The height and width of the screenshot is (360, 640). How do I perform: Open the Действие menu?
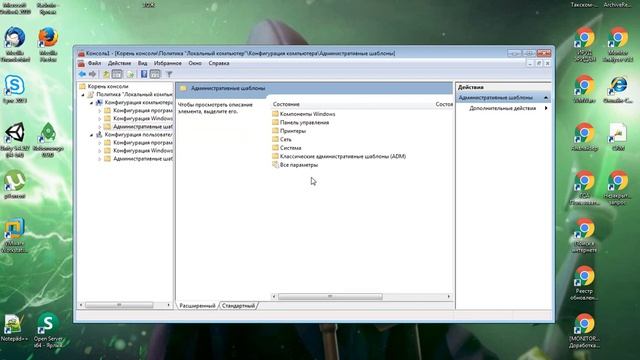click(120, 63)
